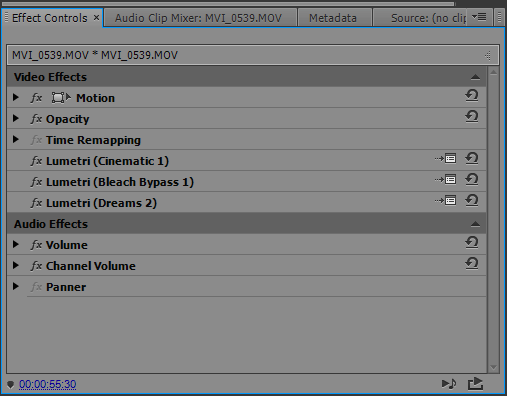Disable the Lumetri (Cinematic 1) fx toggle

click(x=36, y=161)
